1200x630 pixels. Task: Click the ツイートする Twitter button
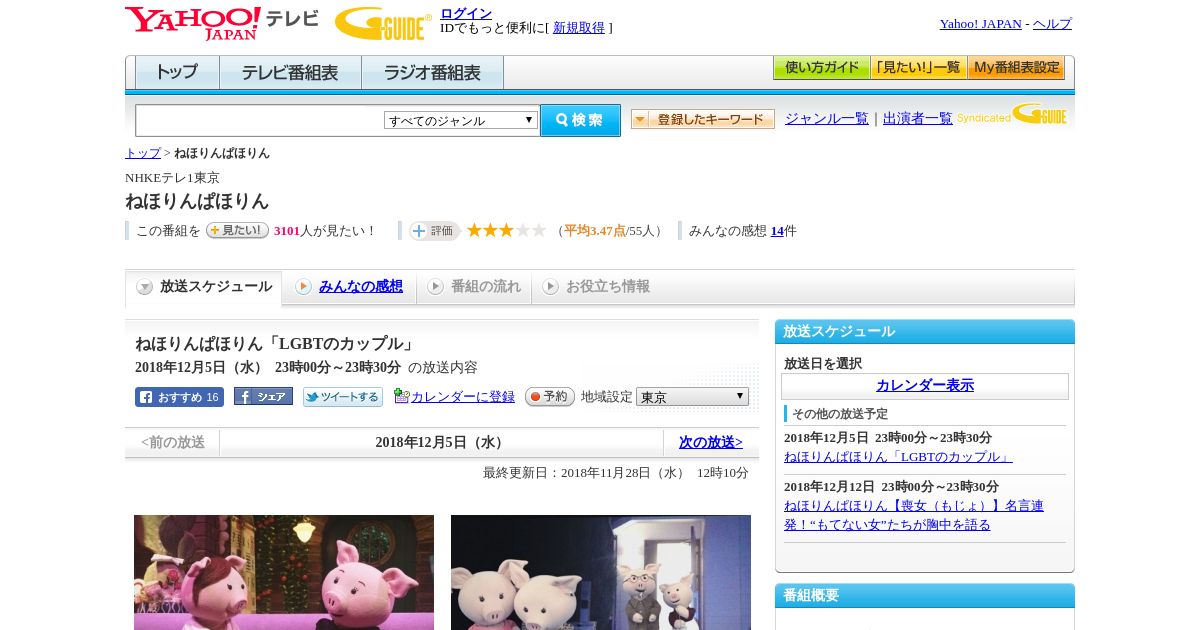(x=343, y=397)
